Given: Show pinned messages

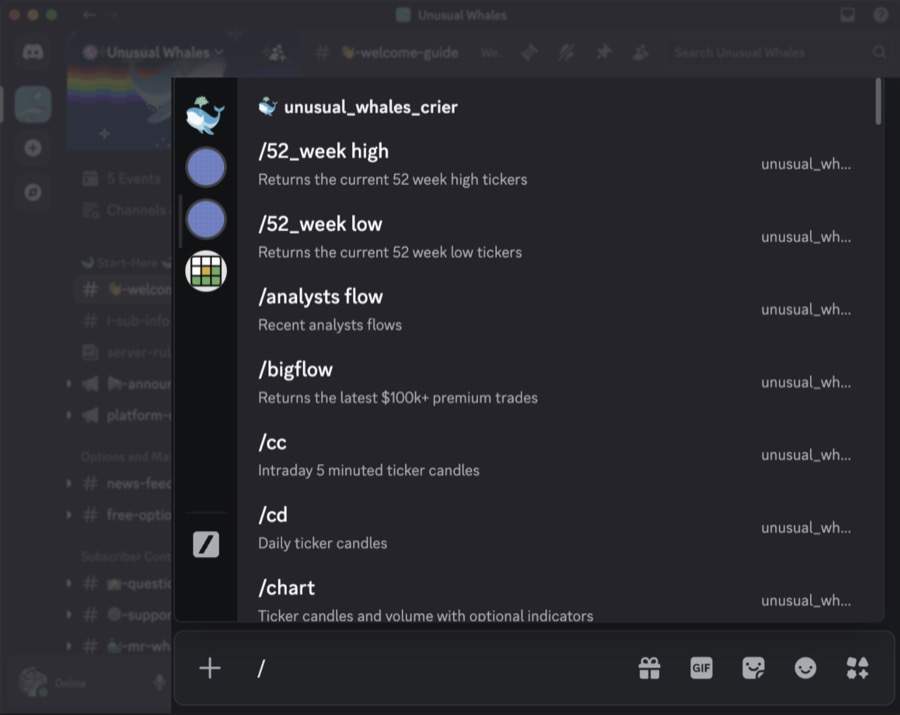Looking at the screenshot, I should click(603, 53).
